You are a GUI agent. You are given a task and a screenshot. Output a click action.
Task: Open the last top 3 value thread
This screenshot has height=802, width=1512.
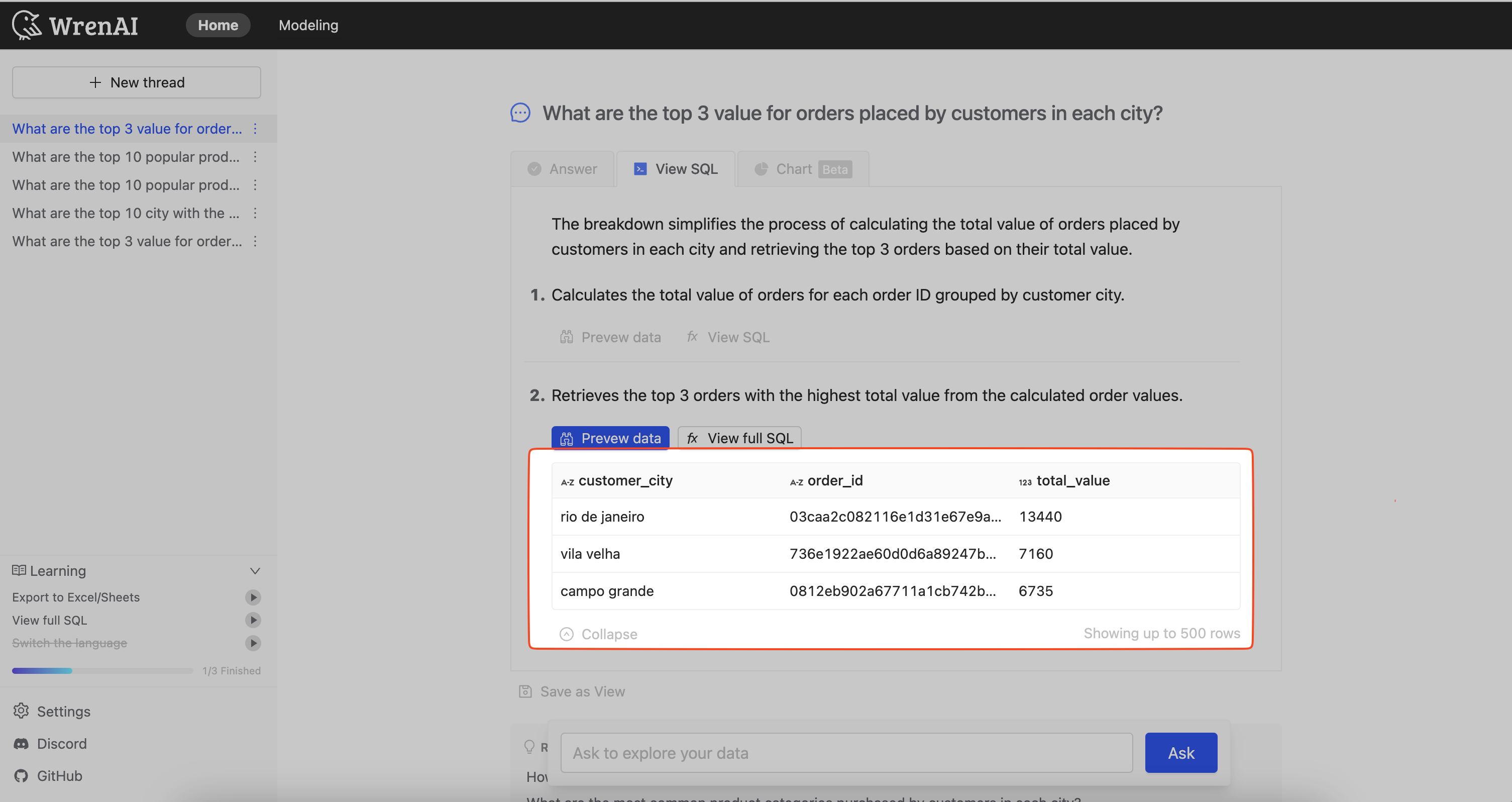(x=127, y=241)
